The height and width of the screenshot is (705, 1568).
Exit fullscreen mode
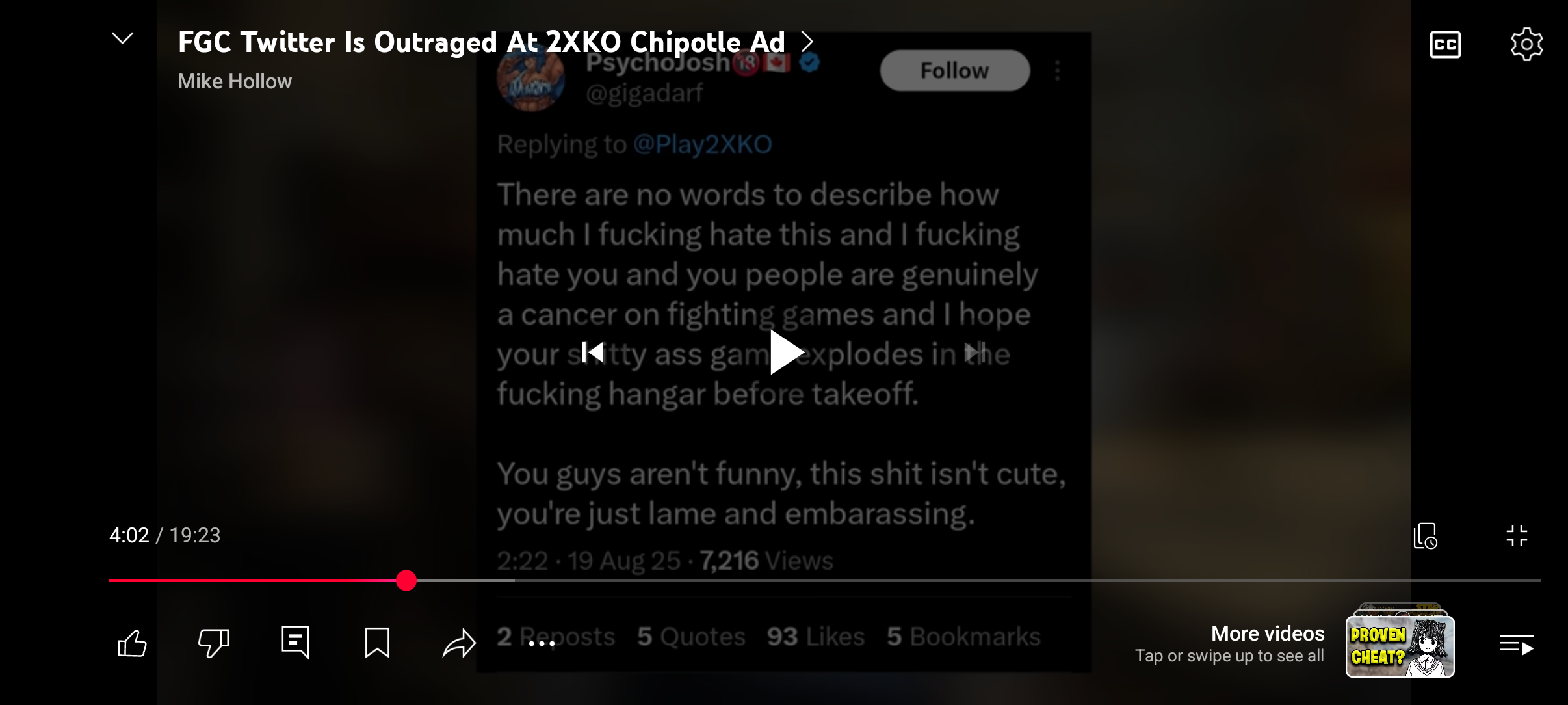1517,536
